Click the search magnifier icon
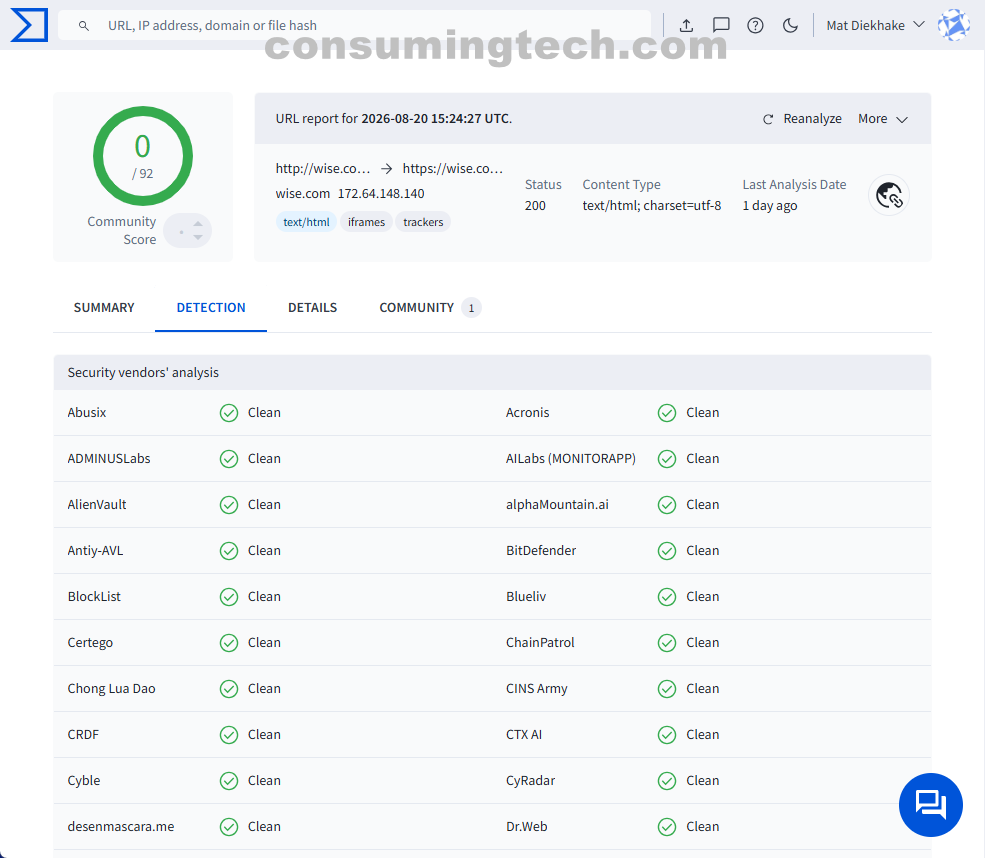Viewport: 985px width, 858px height. pos(84,26)
